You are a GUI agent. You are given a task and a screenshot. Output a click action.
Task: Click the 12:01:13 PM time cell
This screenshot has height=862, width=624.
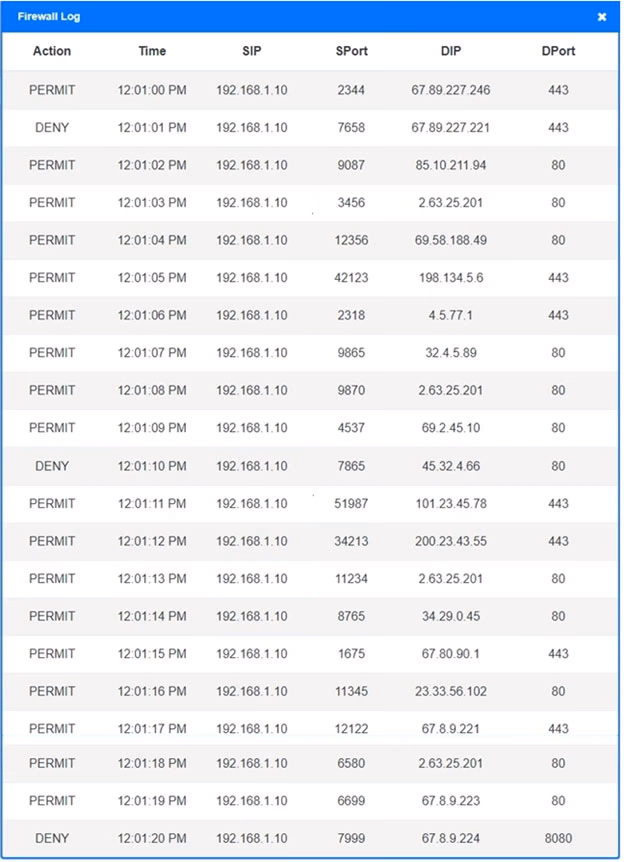click(152, 578)
